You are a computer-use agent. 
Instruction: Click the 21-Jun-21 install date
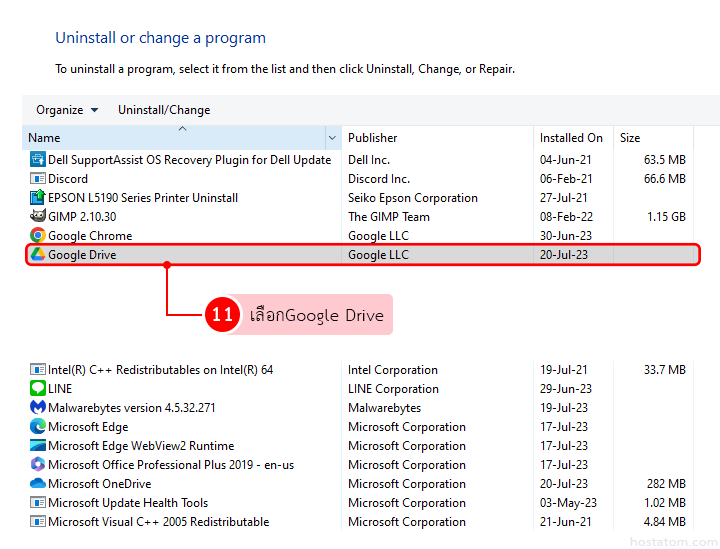click(566, 522)
